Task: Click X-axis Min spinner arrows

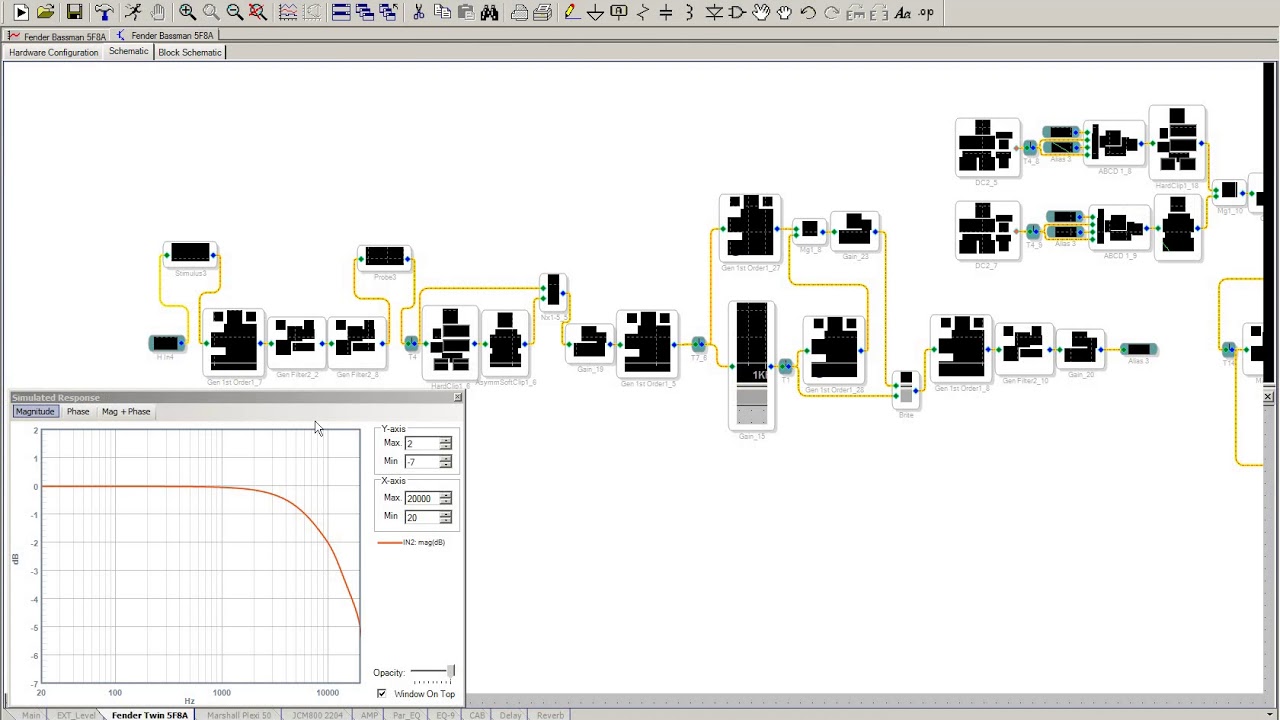Action: (x=445, y=517)
